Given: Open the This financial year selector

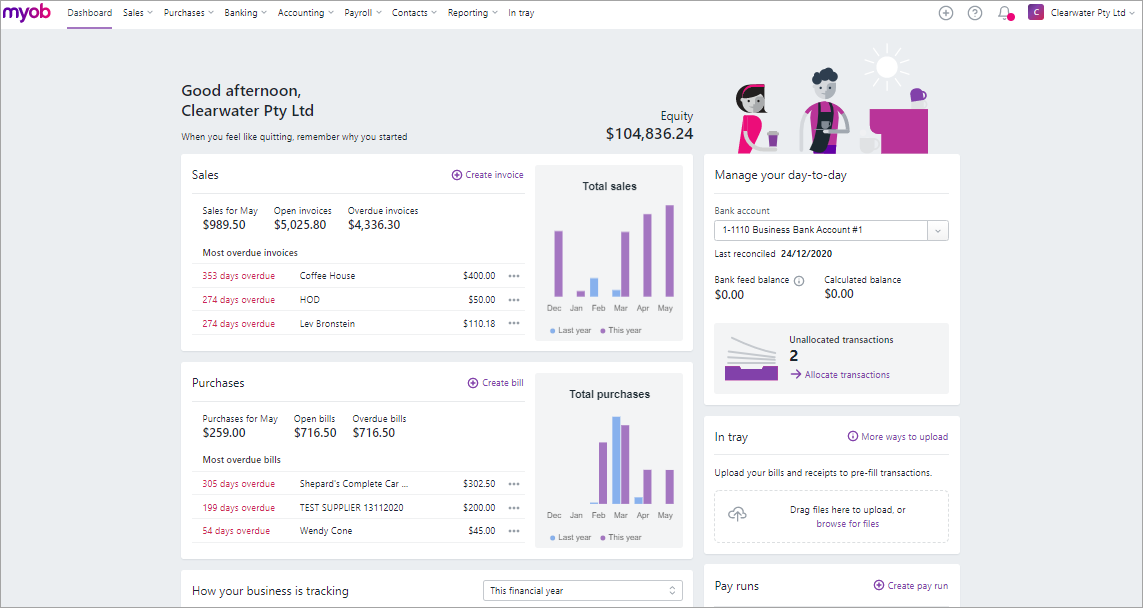Looking at the screenshot, I should pyautogui.click(x=583, y=591).
